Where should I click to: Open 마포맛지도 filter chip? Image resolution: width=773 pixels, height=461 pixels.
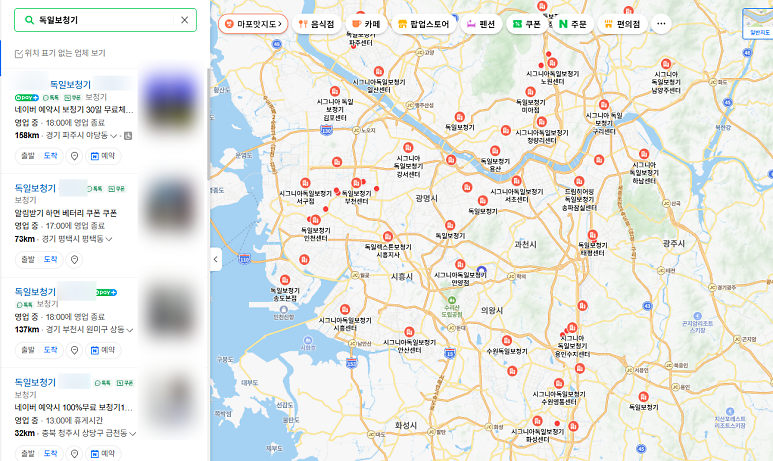coord(253,24)
